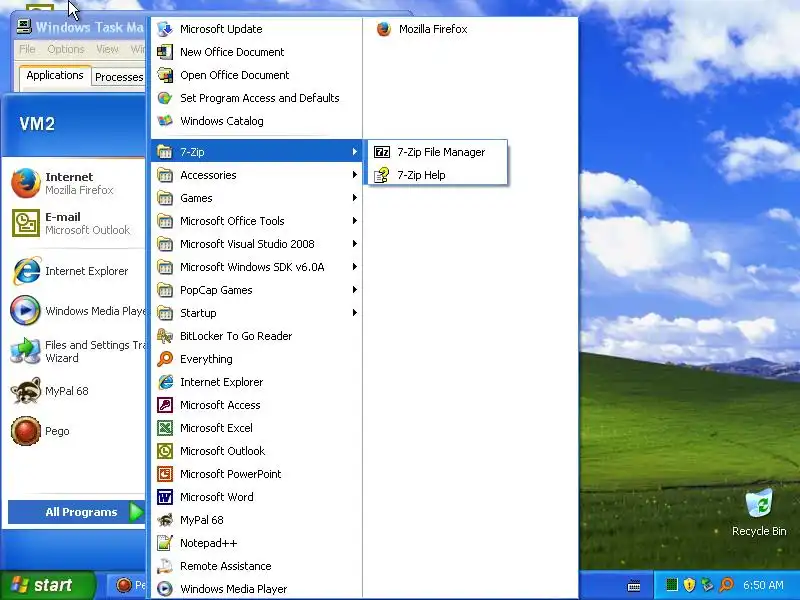
Task: Open View menu in Task Manager
Action: 107,49
